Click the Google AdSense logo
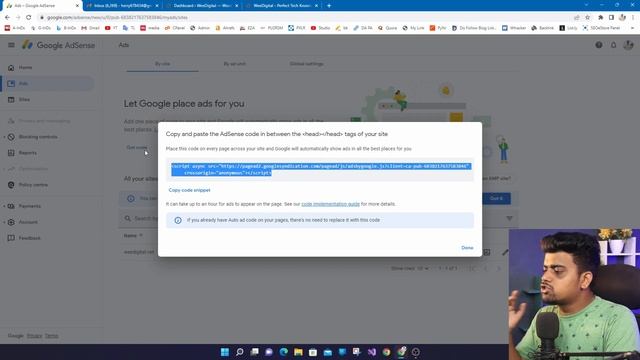This screenshot has width=640, height=360. coord(58,45)
